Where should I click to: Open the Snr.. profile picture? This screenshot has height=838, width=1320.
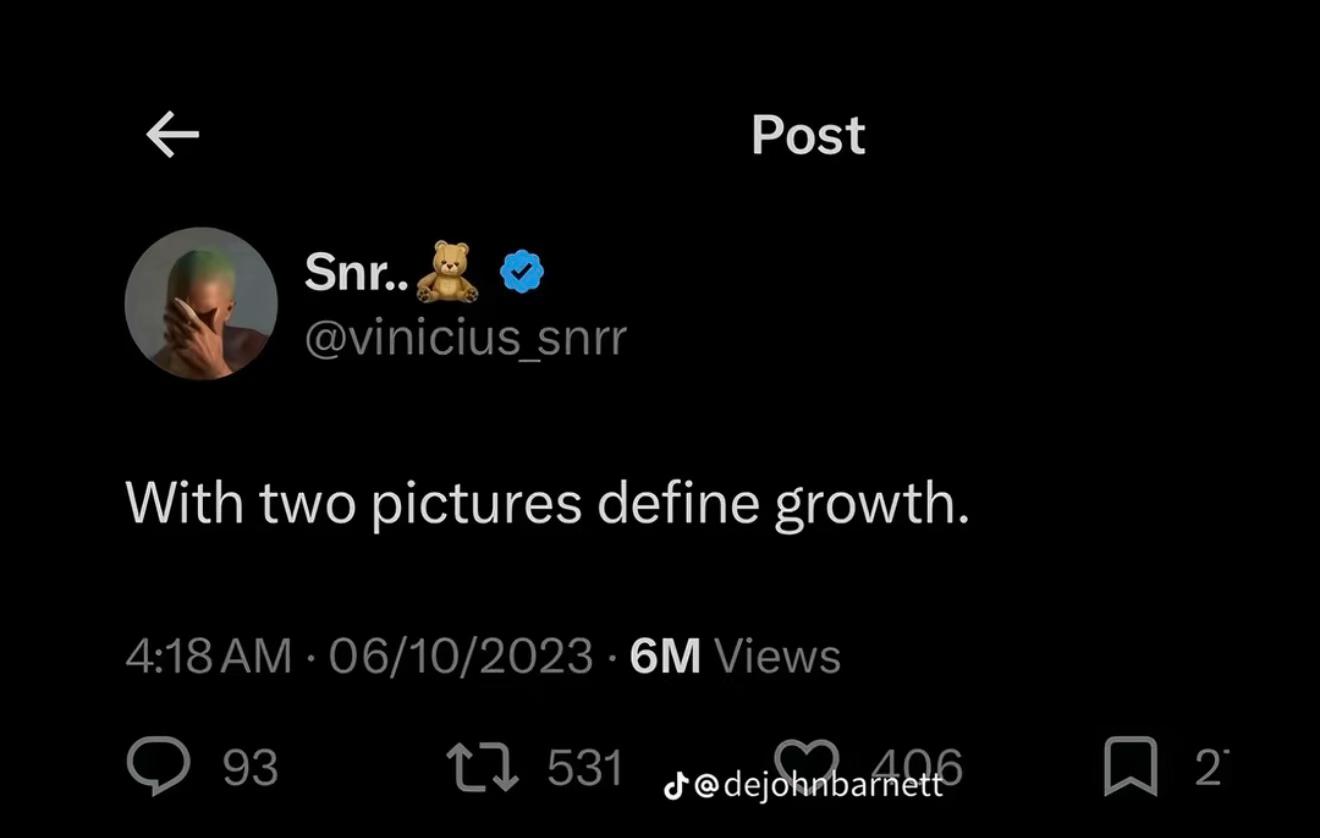point(201,303)
